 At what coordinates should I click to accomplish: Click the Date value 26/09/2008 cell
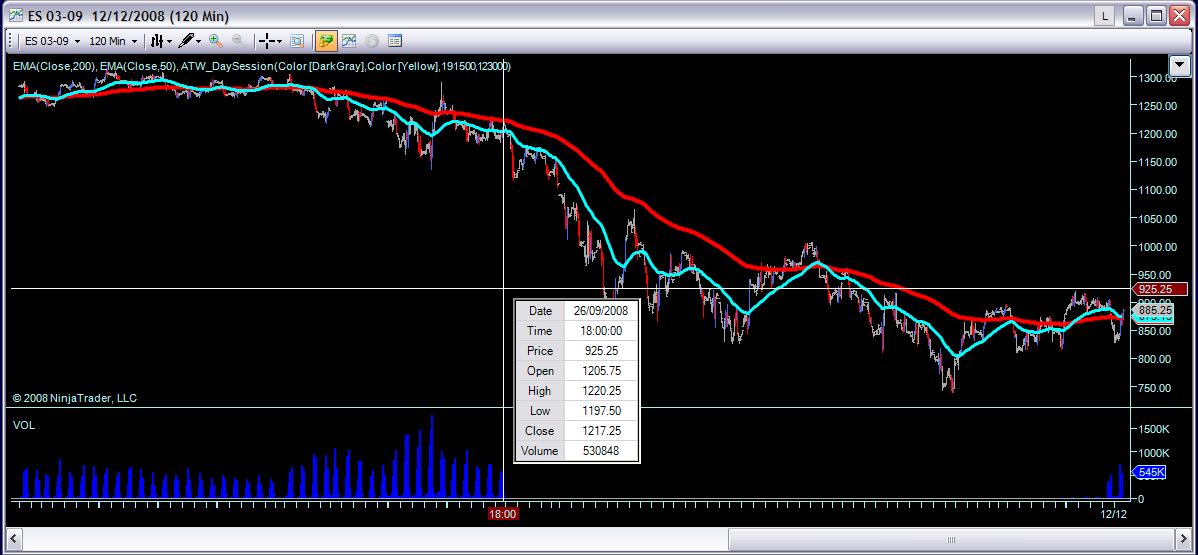tap(600, 311)
